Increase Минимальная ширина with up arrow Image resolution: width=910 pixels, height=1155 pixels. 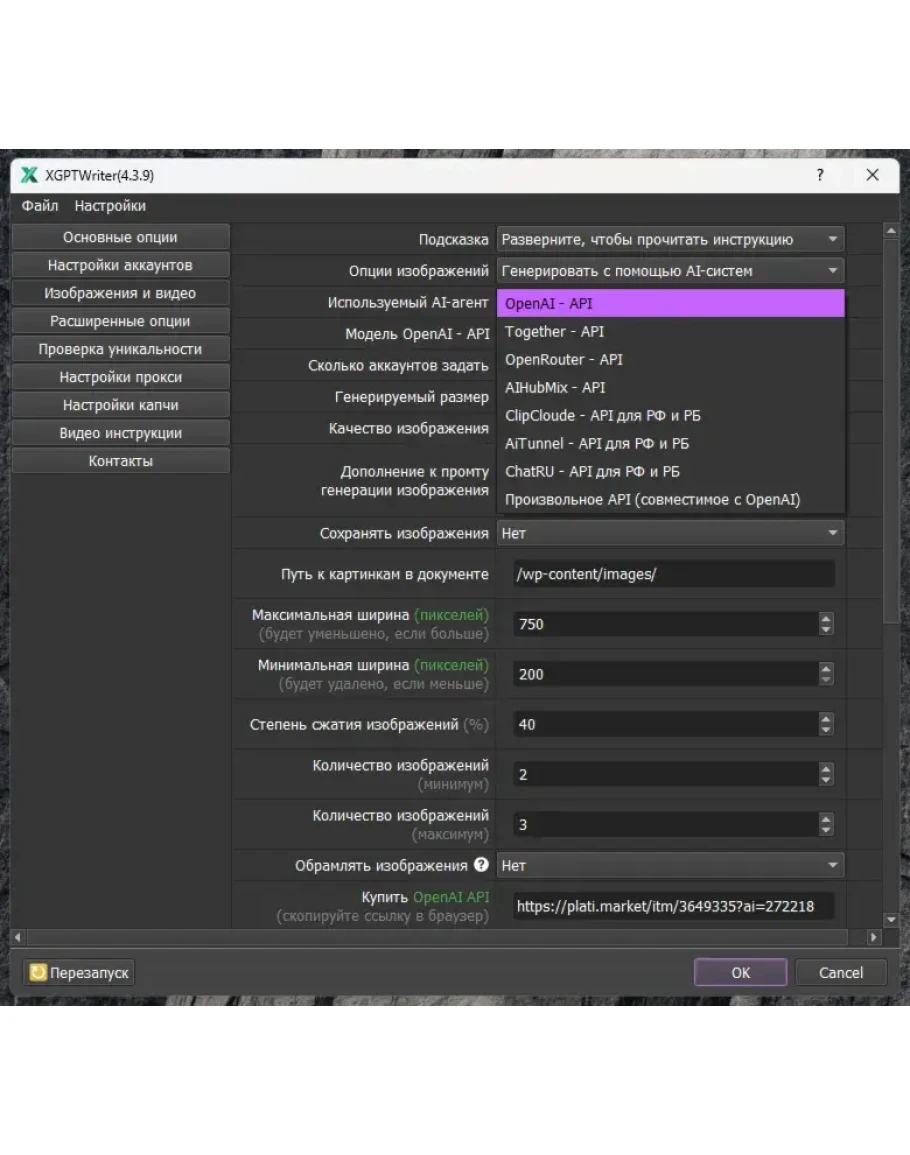[x=826, y=668]
